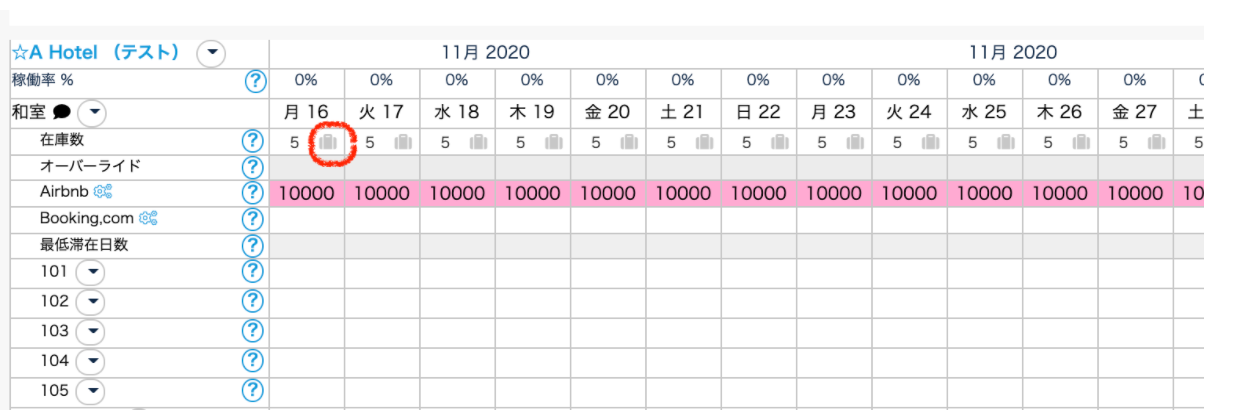Screen dimensions: 1234x418
Task: Click the suitcase icon for Monday 16
Action: 328,142
